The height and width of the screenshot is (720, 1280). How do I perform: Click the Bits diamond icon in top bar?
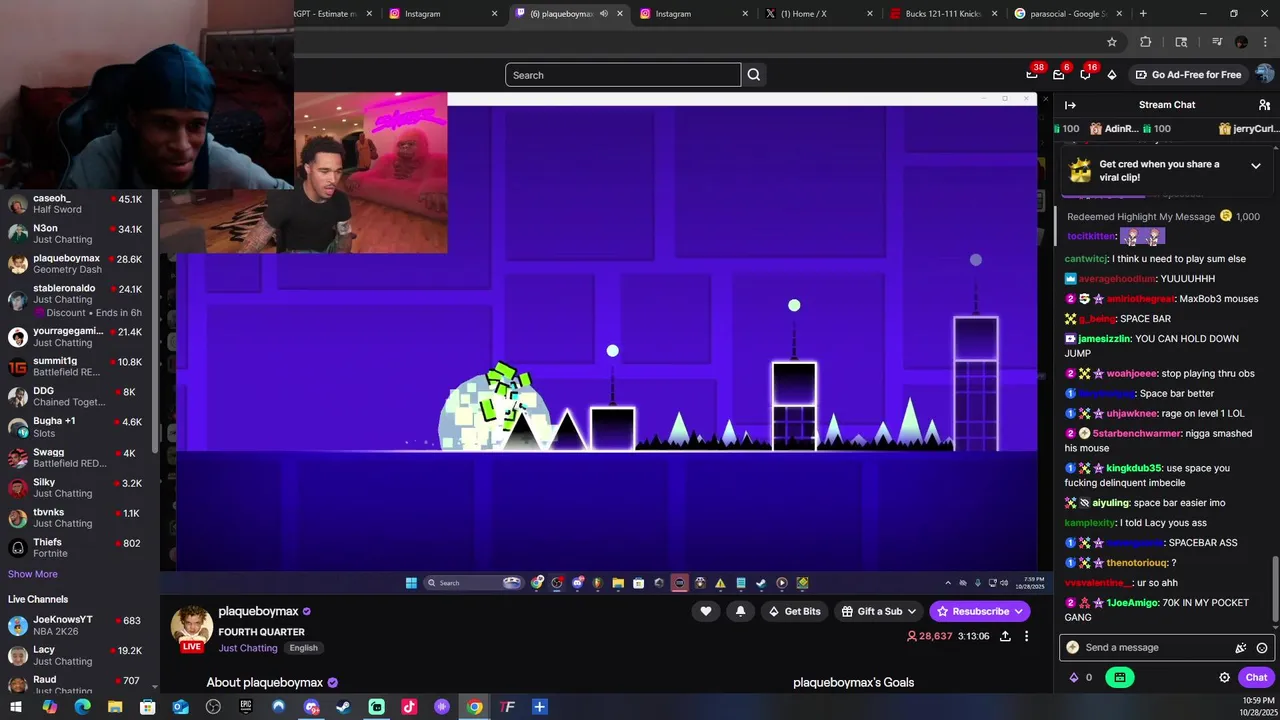pos(1112,74)
